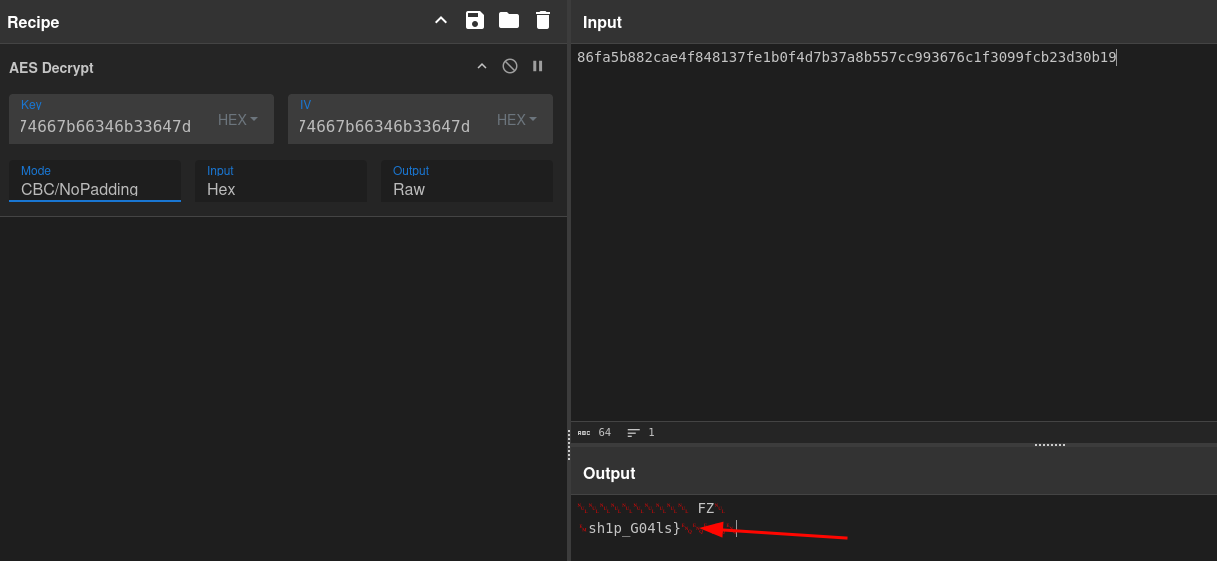This screenshot has height=561, width=1217.
Task: Toggle breakpoint on AES Decrypt
Action: (x=538, y=67)
